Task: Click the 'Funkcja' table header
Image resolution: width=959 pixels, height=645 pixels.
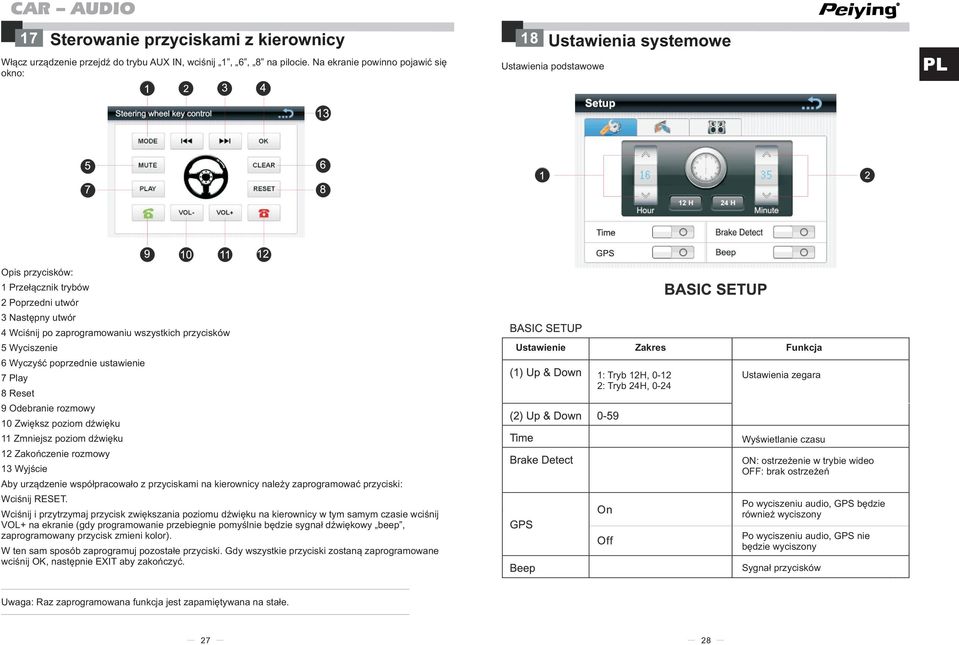Action: (x=804, y=347)
